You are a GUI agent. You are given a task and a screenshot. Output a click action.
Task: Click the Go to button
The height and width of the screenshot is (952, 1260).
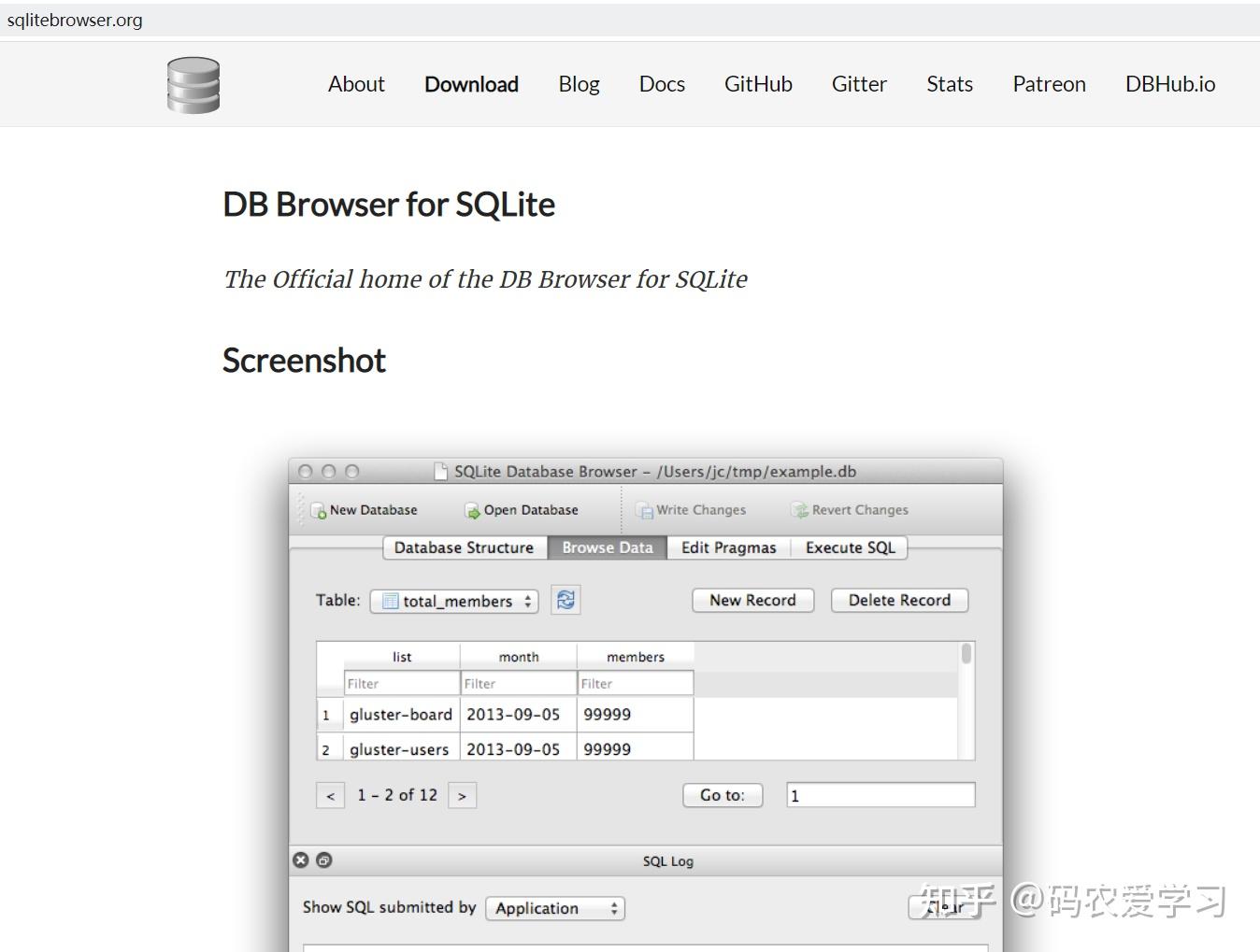tap(722, 794)
